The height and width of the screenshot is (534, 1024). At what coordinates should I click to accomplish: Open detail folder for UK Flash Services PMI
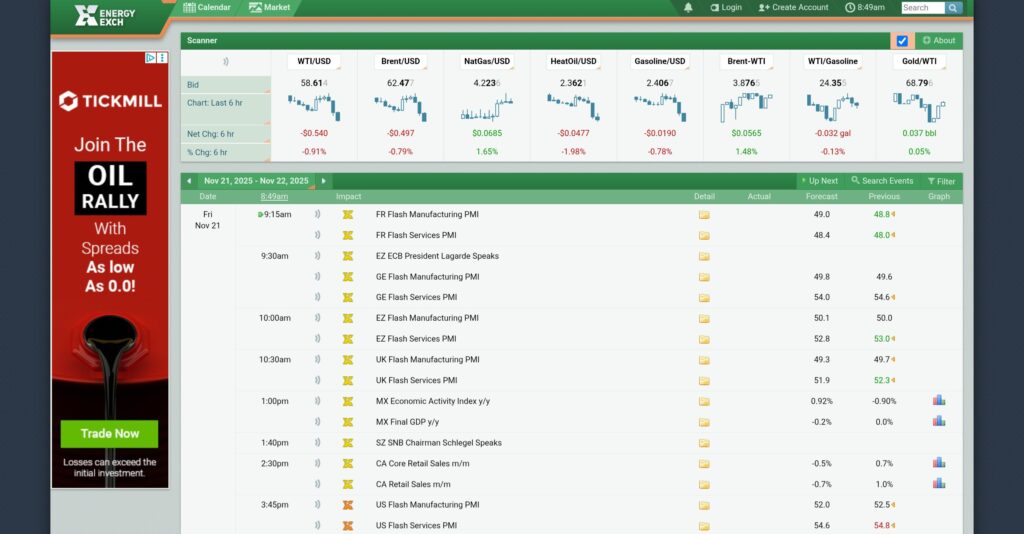704,381
